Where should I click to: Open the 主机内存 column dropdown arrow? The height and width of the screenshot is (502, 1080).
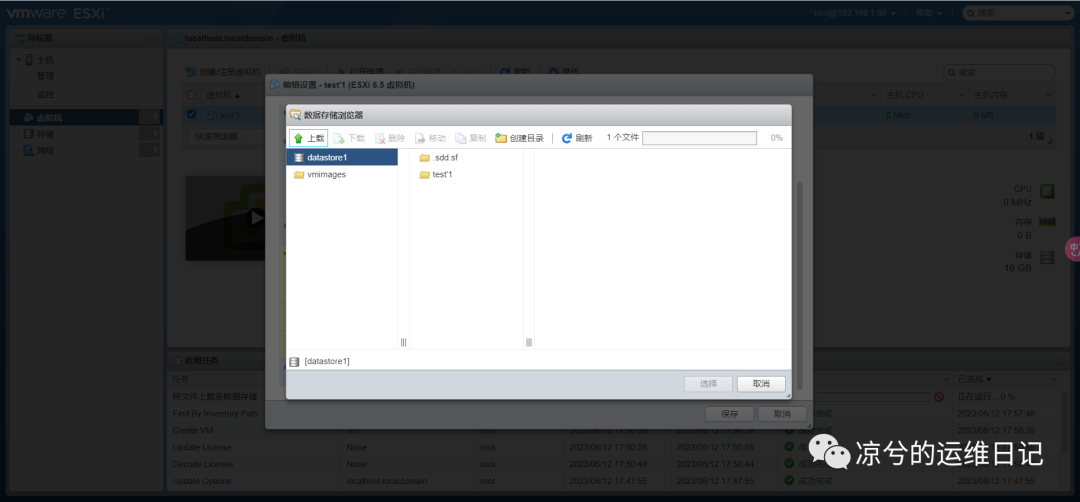pyautogui.click(x=1049, y=95)
